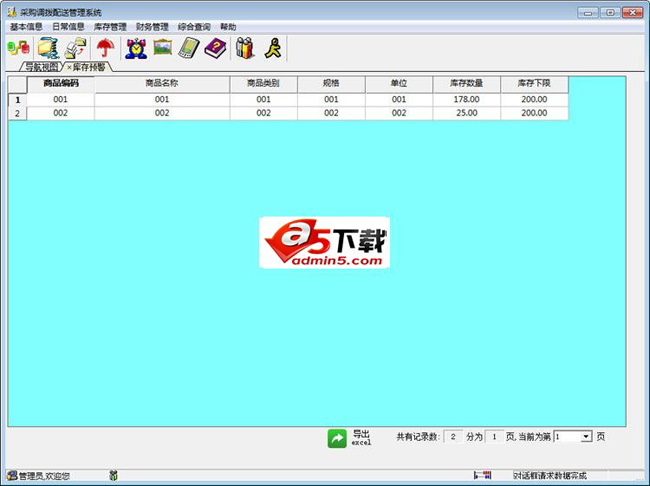Click row 2's 200.00 lower limit cell
Screen dimensions: 650x486
click(x=534, y=113)
